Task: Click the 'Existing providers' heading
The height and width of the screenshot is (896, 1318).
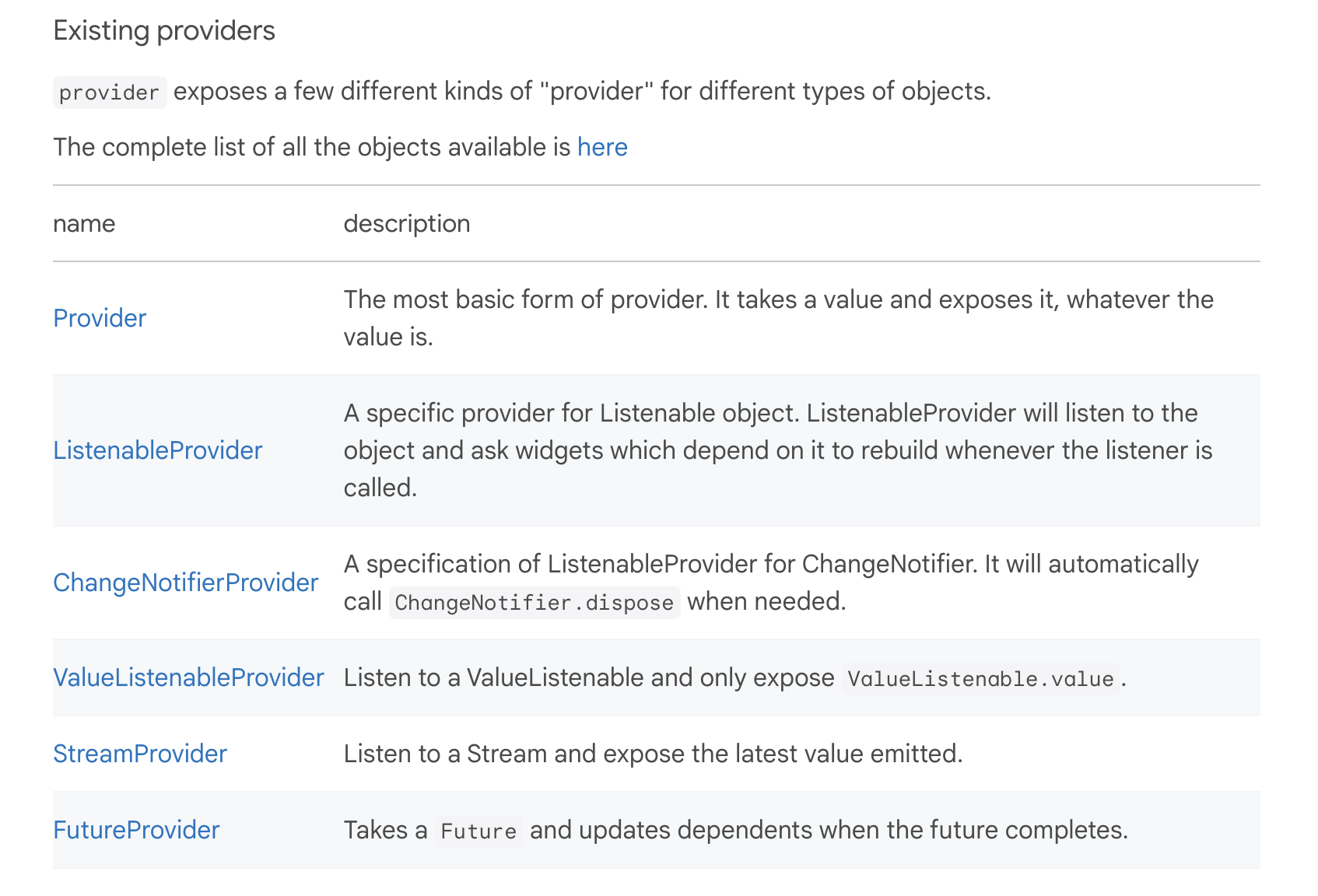Action: click(164, 30)
